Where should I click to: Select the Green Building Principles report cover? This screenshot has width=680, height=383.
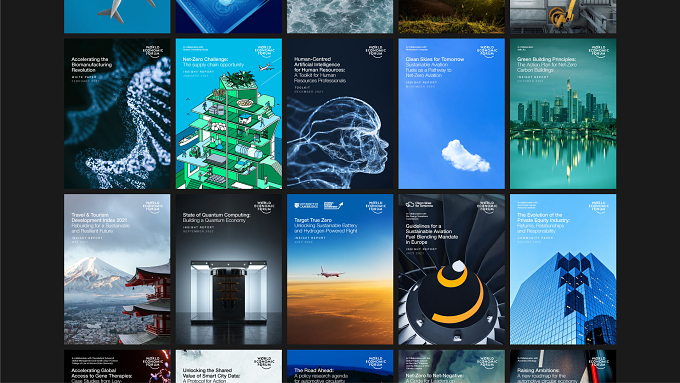563,114
